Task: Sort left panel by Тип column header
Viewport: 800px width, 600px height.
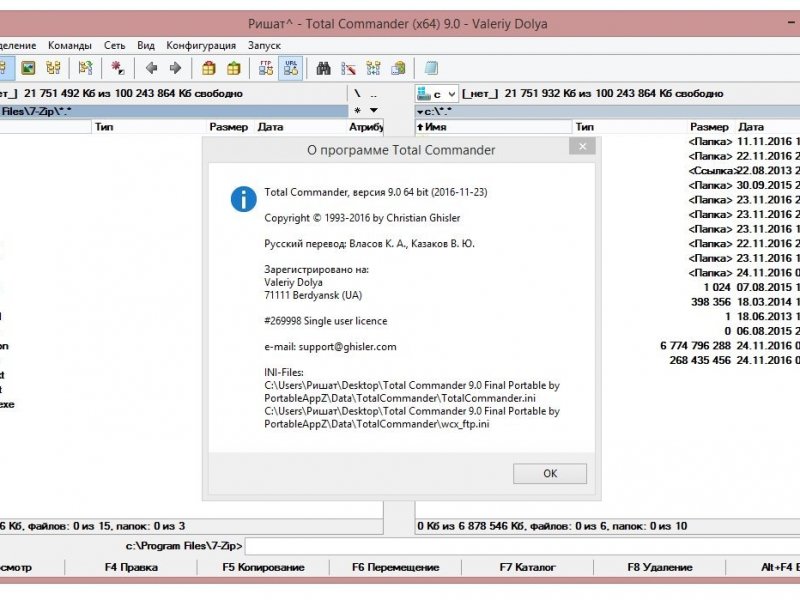Action: tap(149, 127)
